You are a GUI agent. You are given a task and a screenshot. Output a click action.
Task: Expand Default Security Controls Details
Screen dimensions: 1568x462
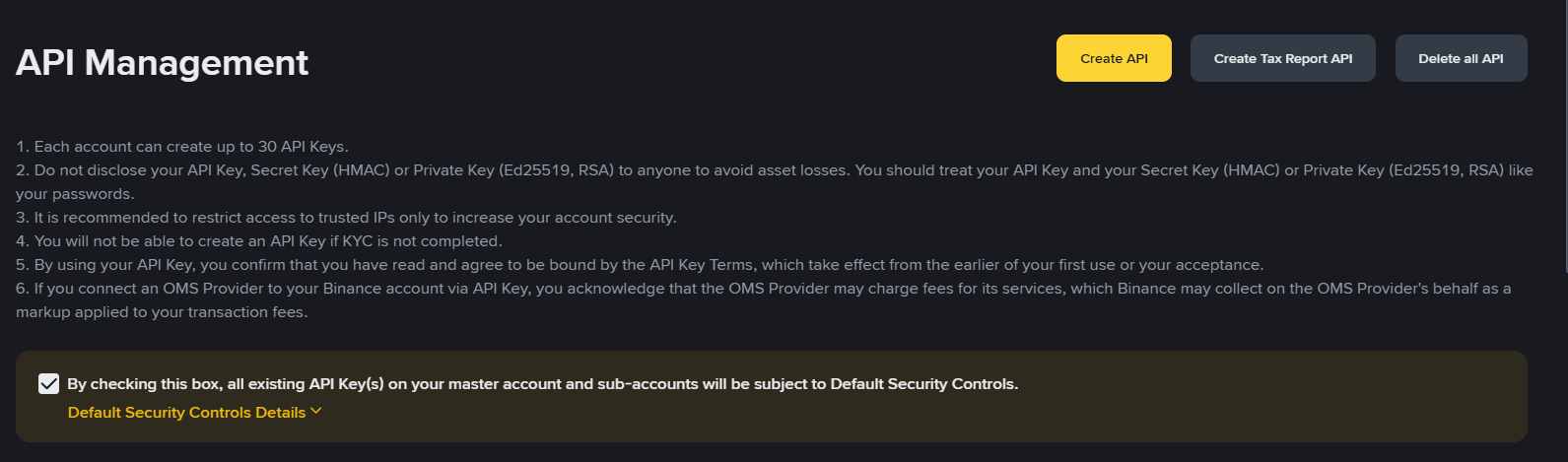[194, 412]
